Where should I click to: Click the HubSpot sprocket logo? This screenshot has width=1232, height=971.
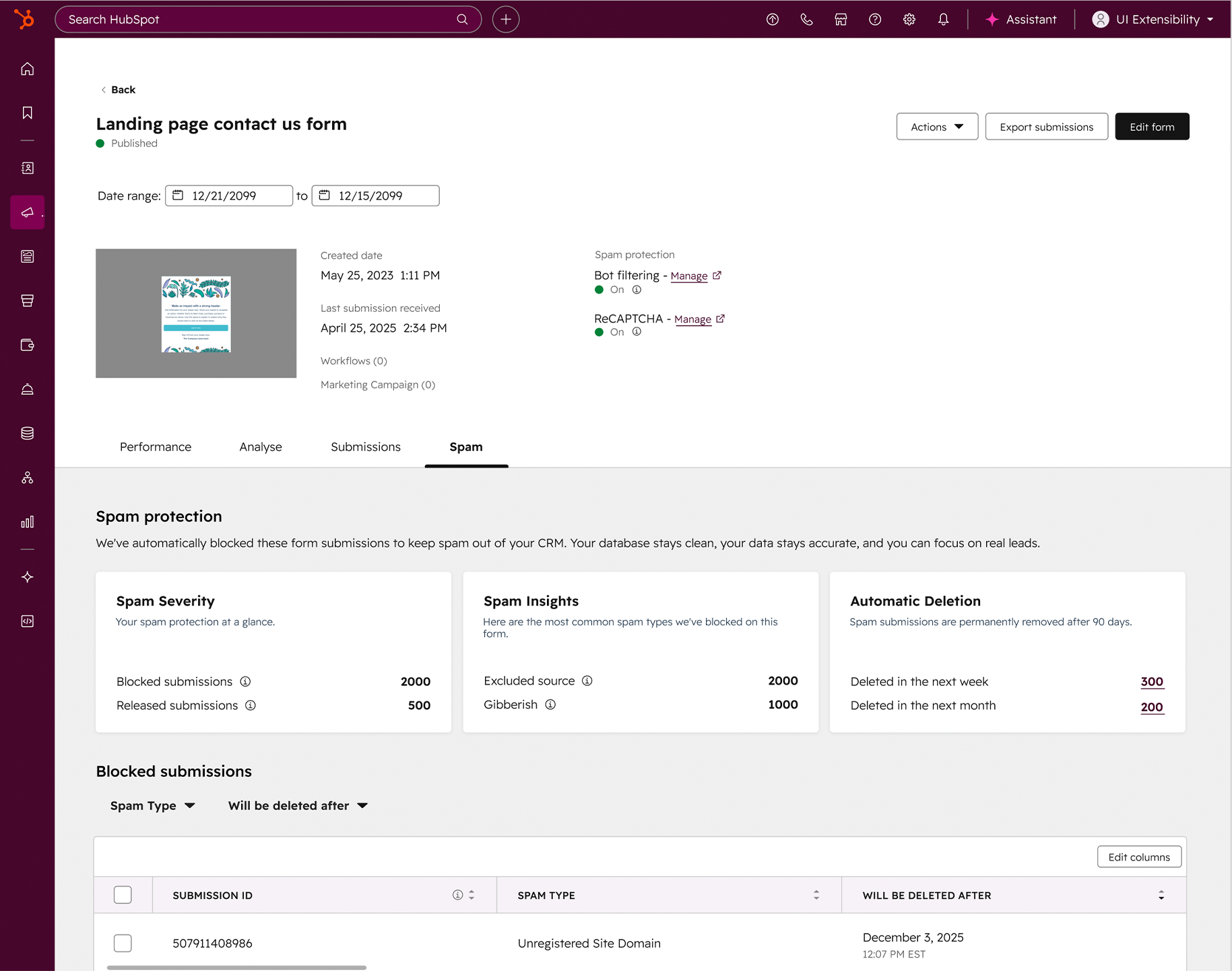coord(25,19)
